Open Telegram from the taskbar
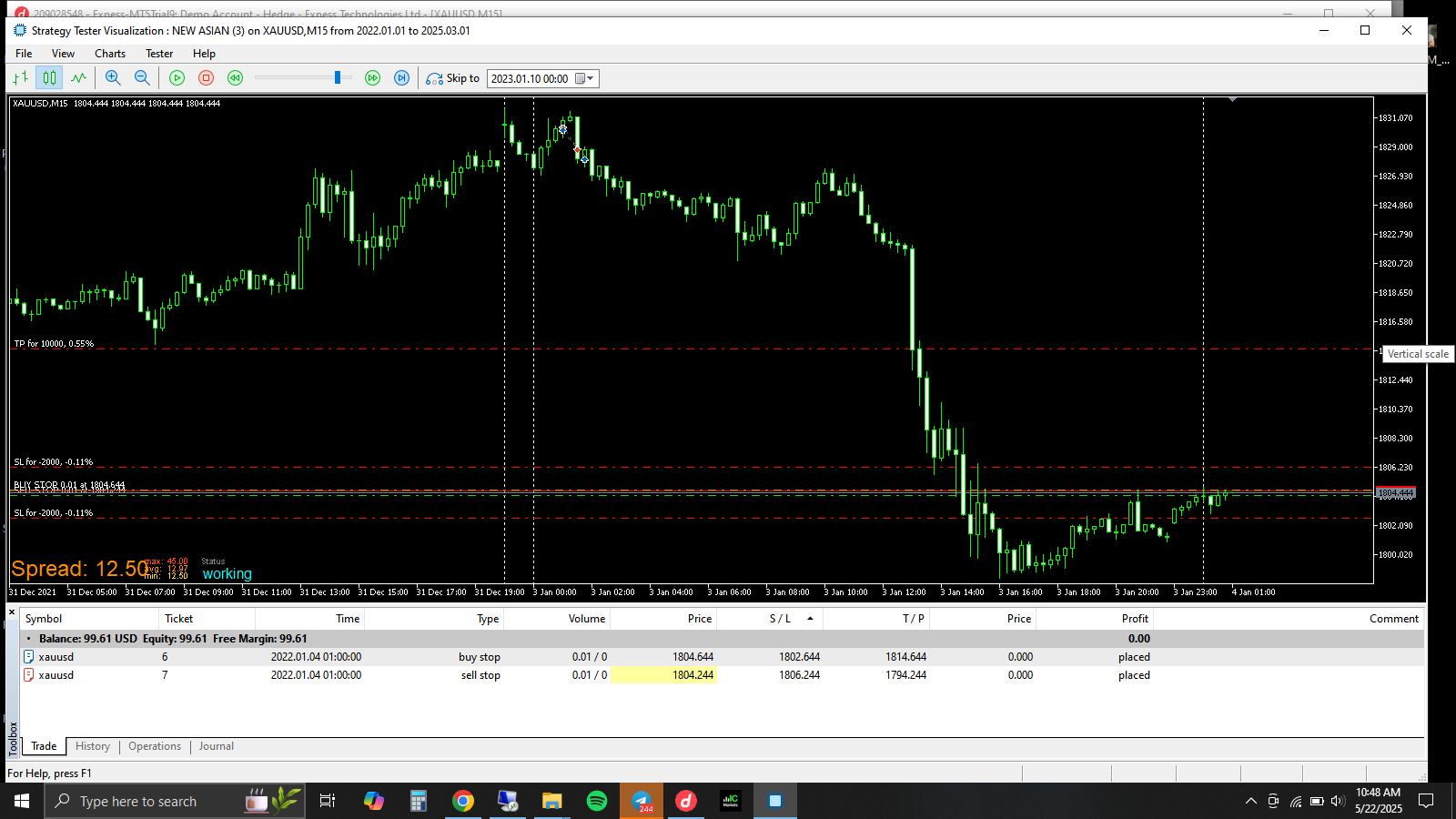1456x819 pixels. tap(642, 801)
